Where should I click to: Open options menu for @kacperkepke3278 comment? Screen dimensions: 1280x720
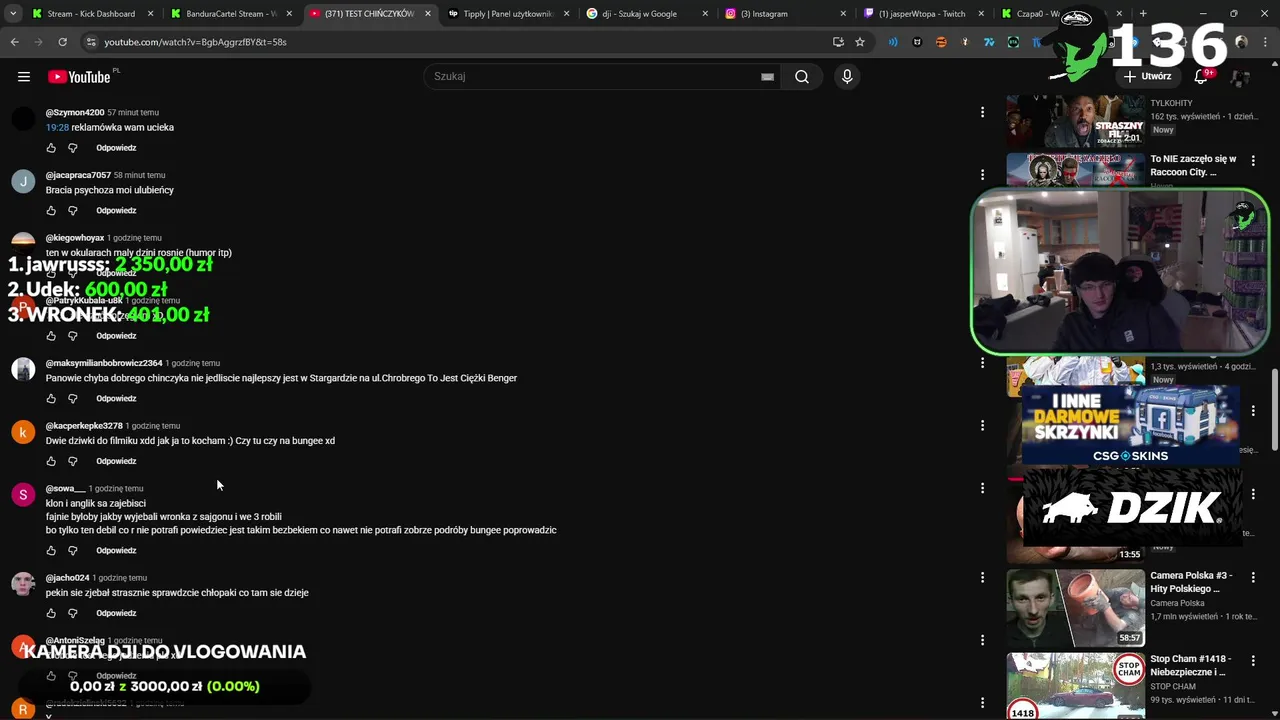coord(982,425)
